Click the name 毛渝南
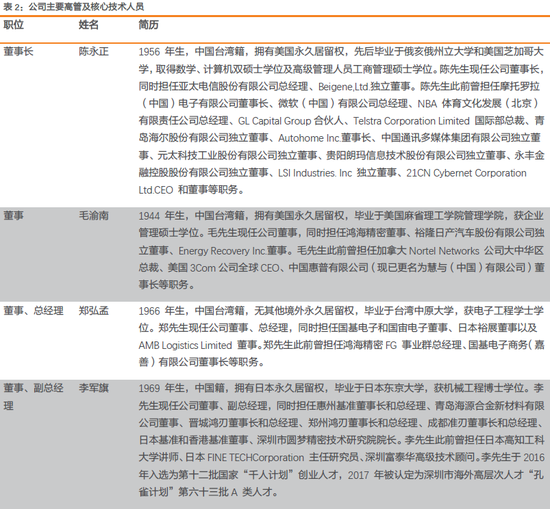The height and width of the screenshot is (509, 550). tap(93, 215)
